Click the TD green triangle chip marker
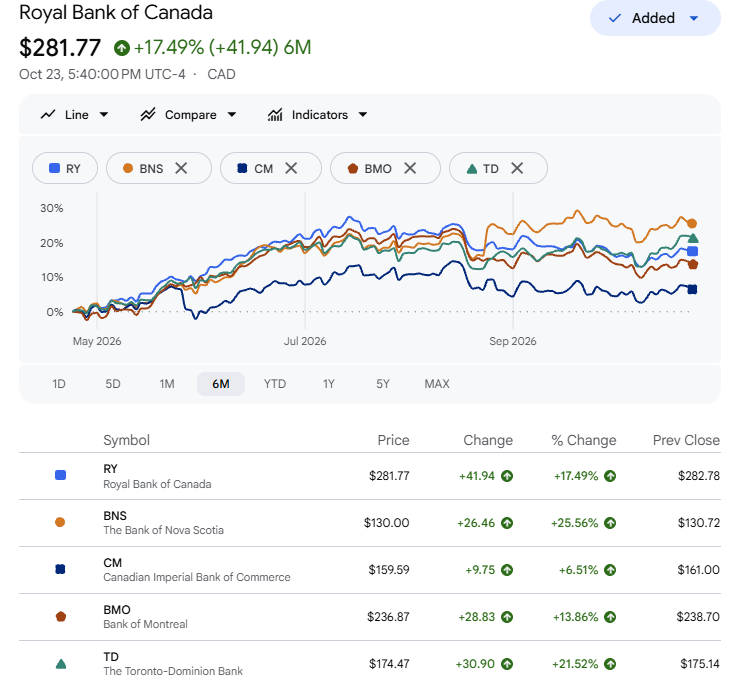The height and width of the screenshot is (680, 736). tap(472, 168)
